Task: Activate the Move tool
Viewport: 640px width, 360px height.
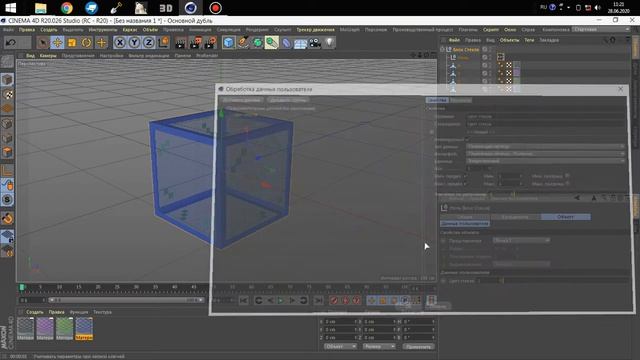Action: 57,42
